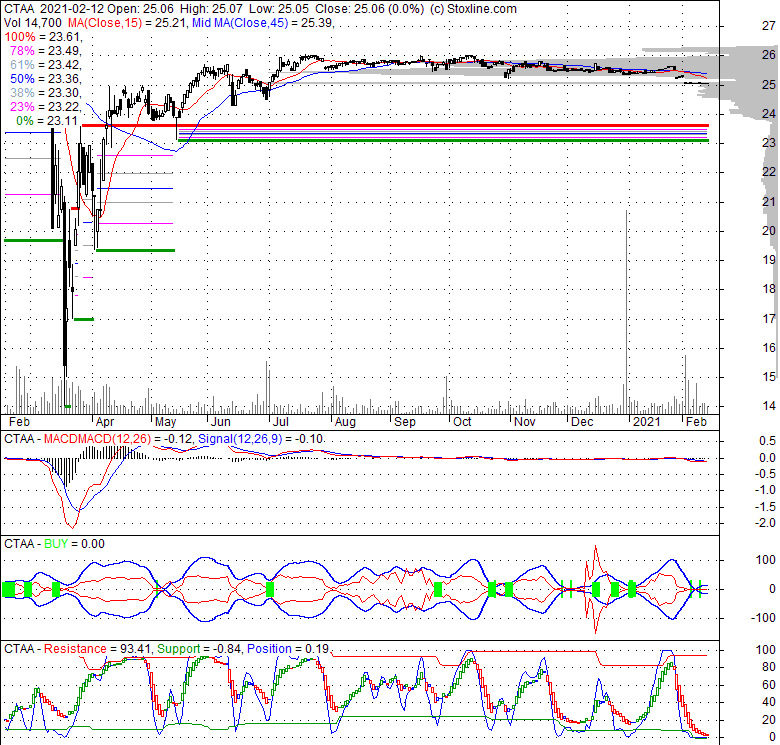Select the Position = 0.19 legend
The height and width of the screenshot is (745, 780).
pos(288,649)
